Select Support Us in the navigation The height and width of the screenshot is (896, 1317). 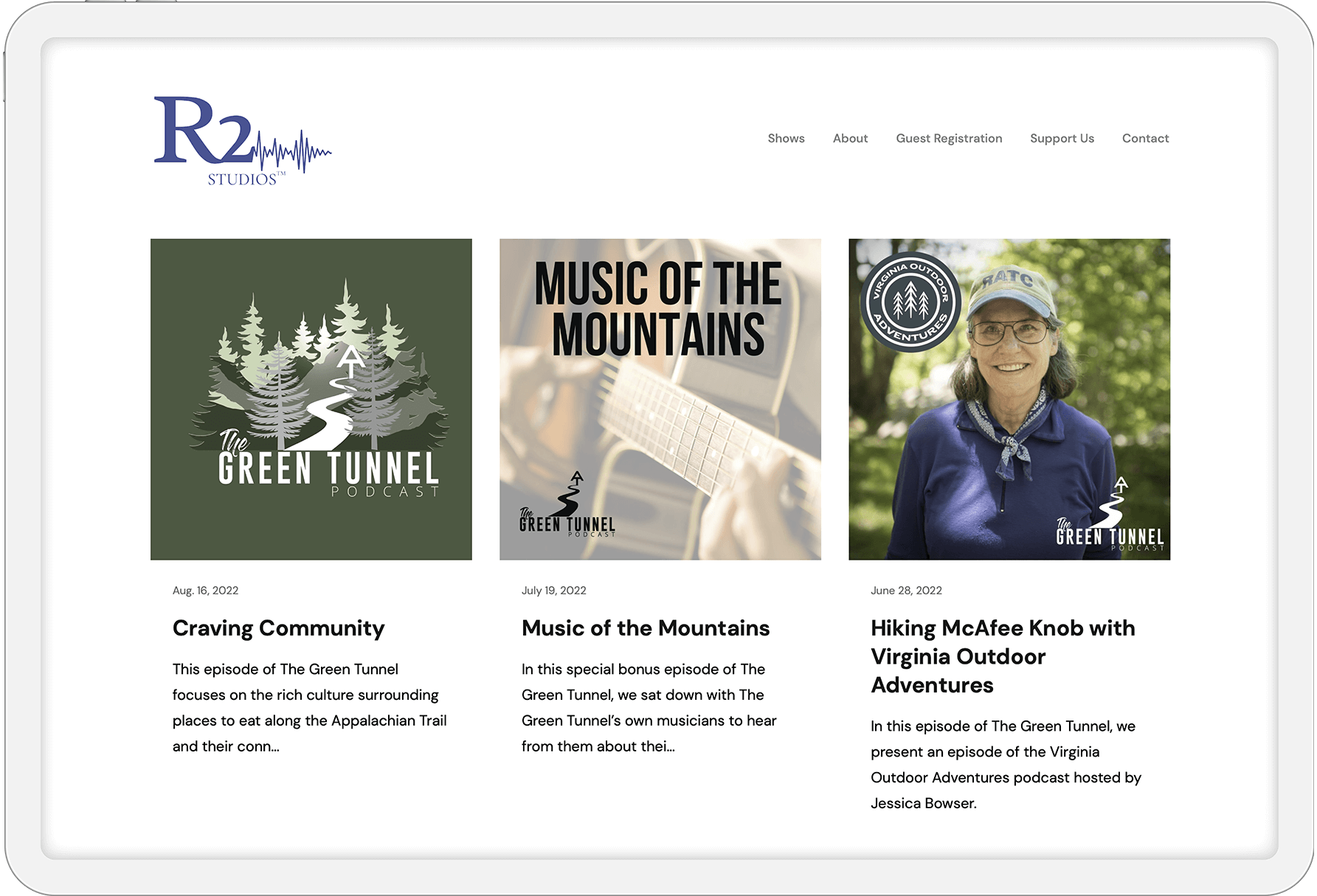pyautogui.click(x=1062, y=139)
